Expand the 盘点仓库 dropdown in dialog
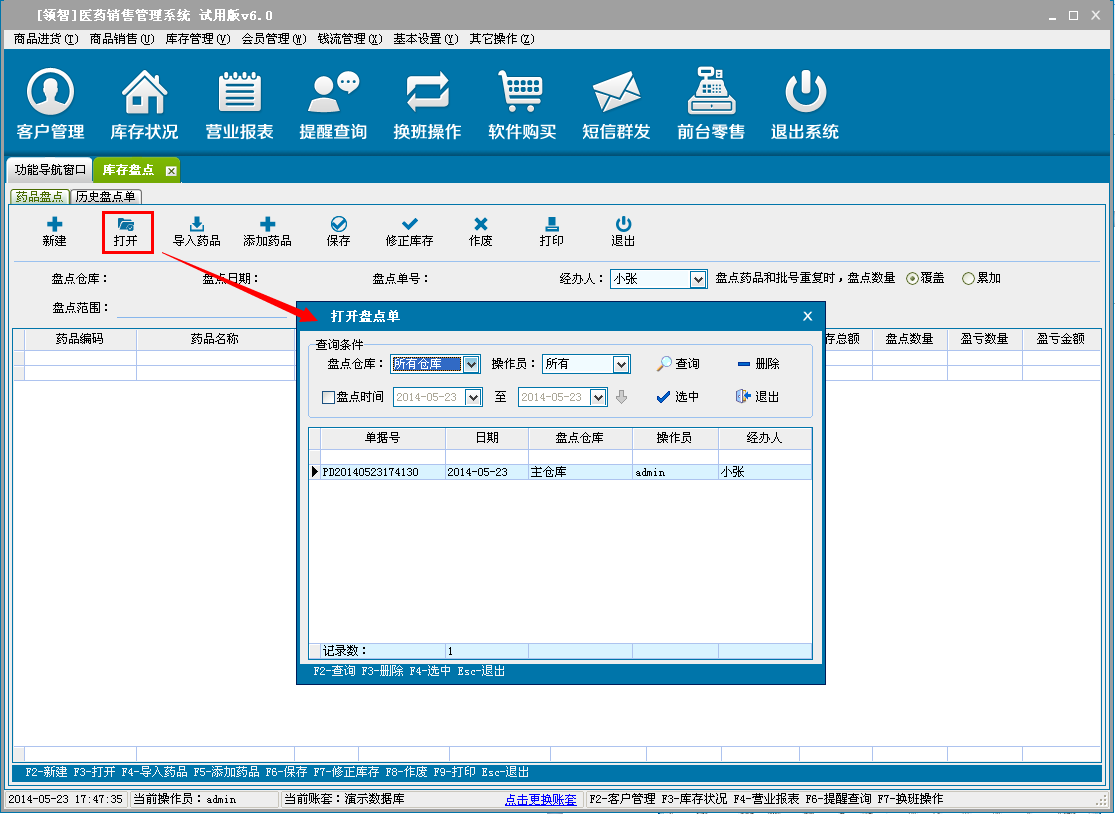 (472, 365)
